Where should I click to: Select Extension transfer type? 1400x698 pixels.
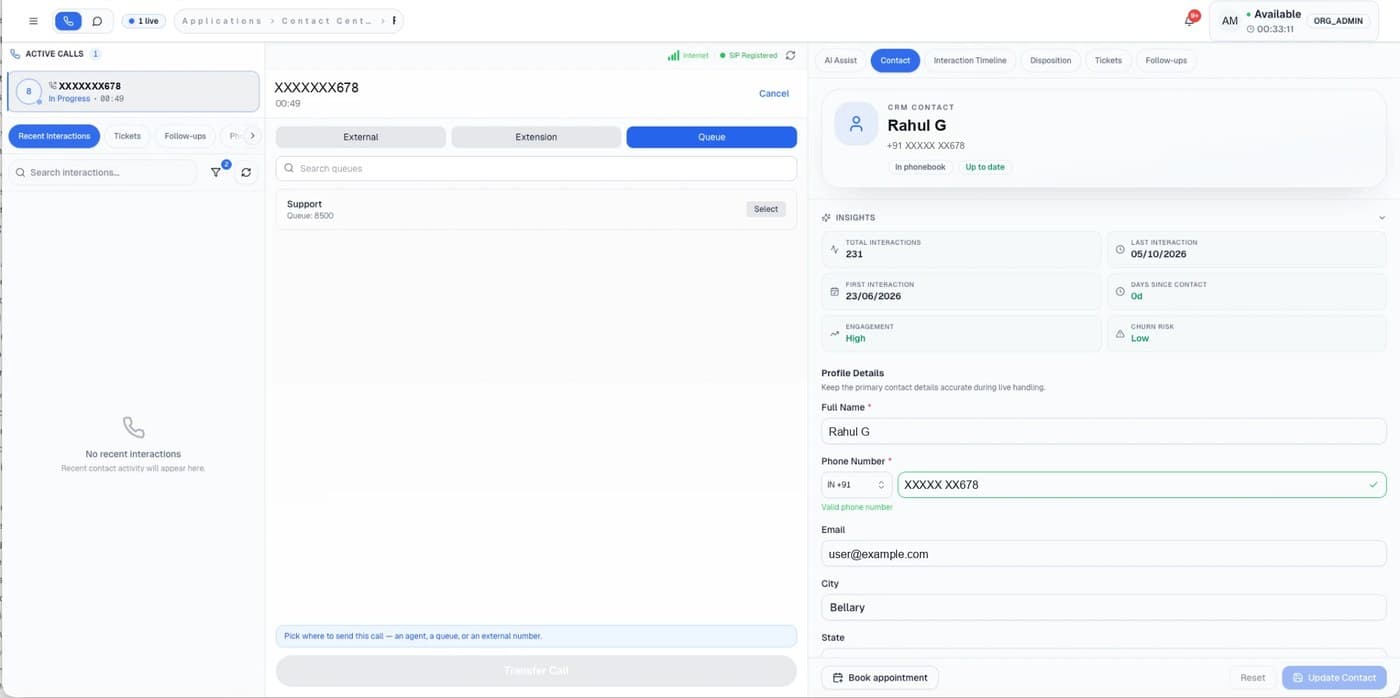(x=536, y=137)
